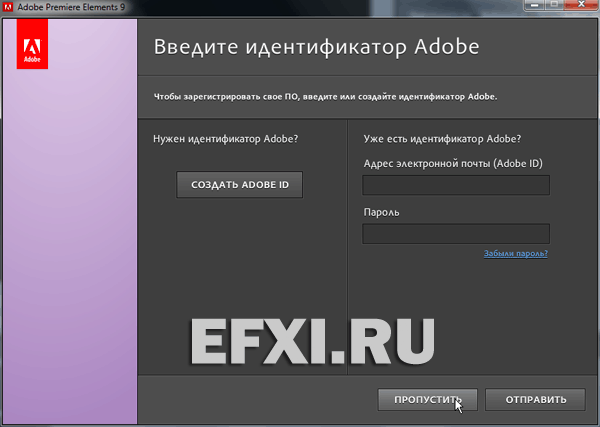Submit with the ОТПРАВИТЬ button
Viewport: 600px width, 427px height.
coord(535,400)
